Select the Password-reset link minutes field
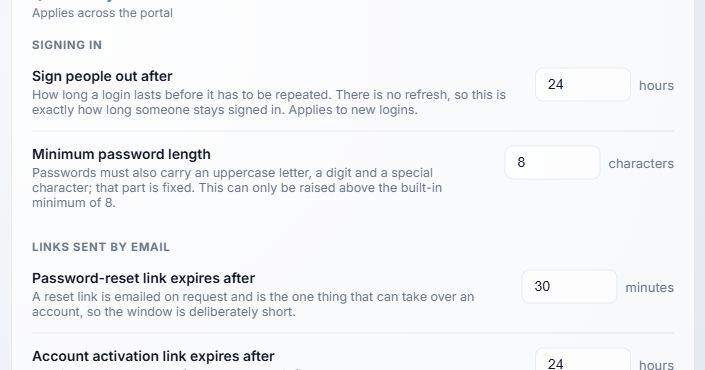The image size is (705, 370). (569, 286)
